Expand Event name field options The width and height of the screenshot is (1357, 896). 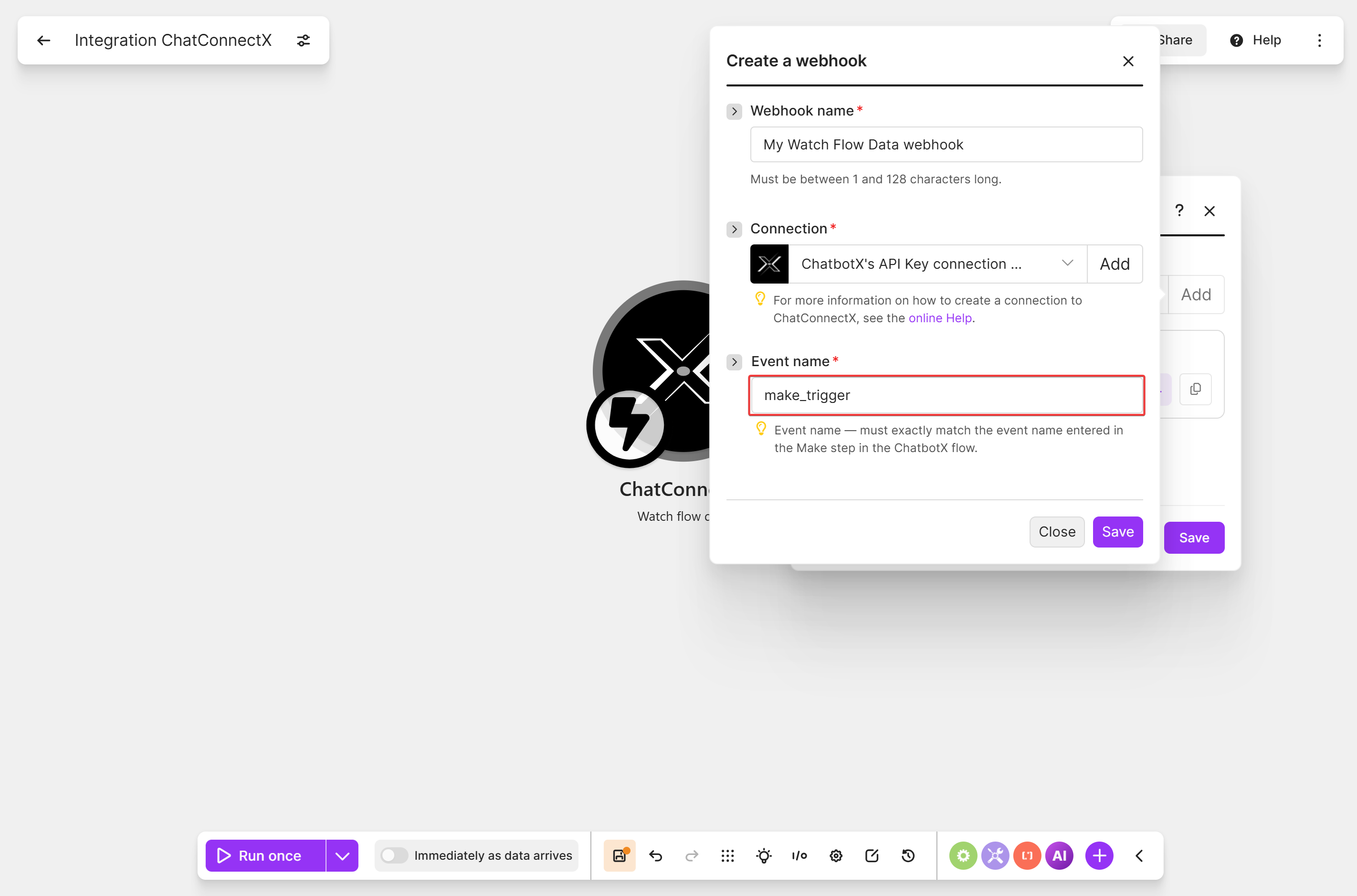(x=734, y=362)
